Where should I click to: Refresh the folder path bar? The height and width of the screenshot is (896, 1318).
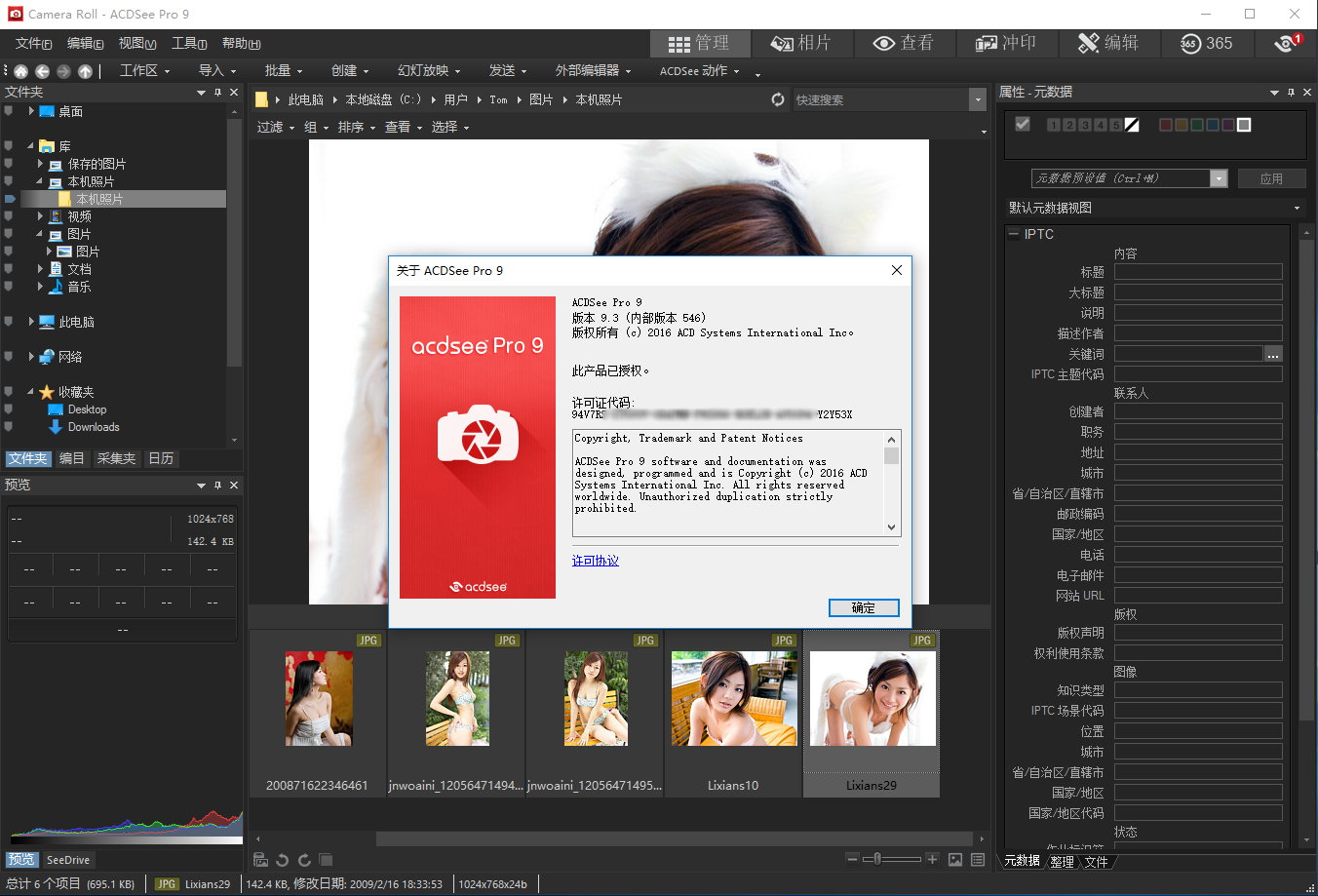(778, 99)
